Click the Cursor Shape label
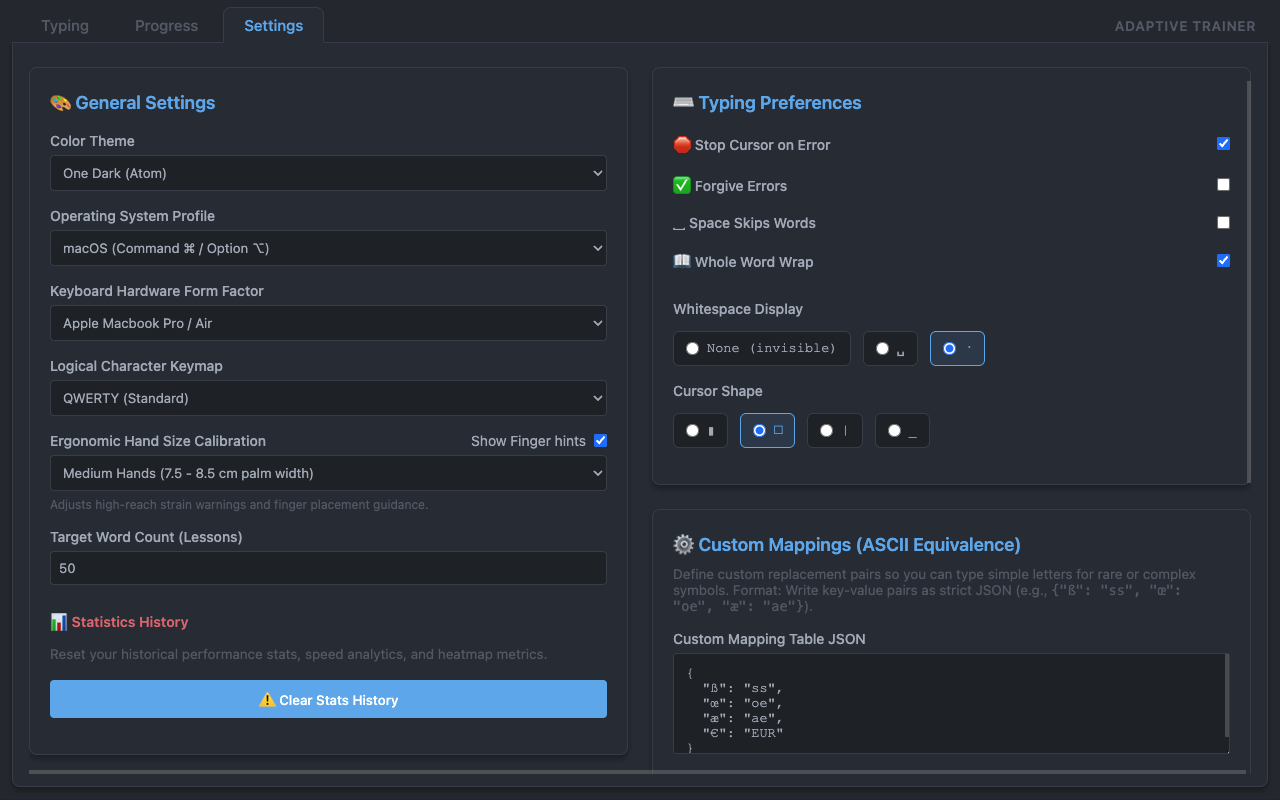1280x800 pixels. [x=718, y=391]
